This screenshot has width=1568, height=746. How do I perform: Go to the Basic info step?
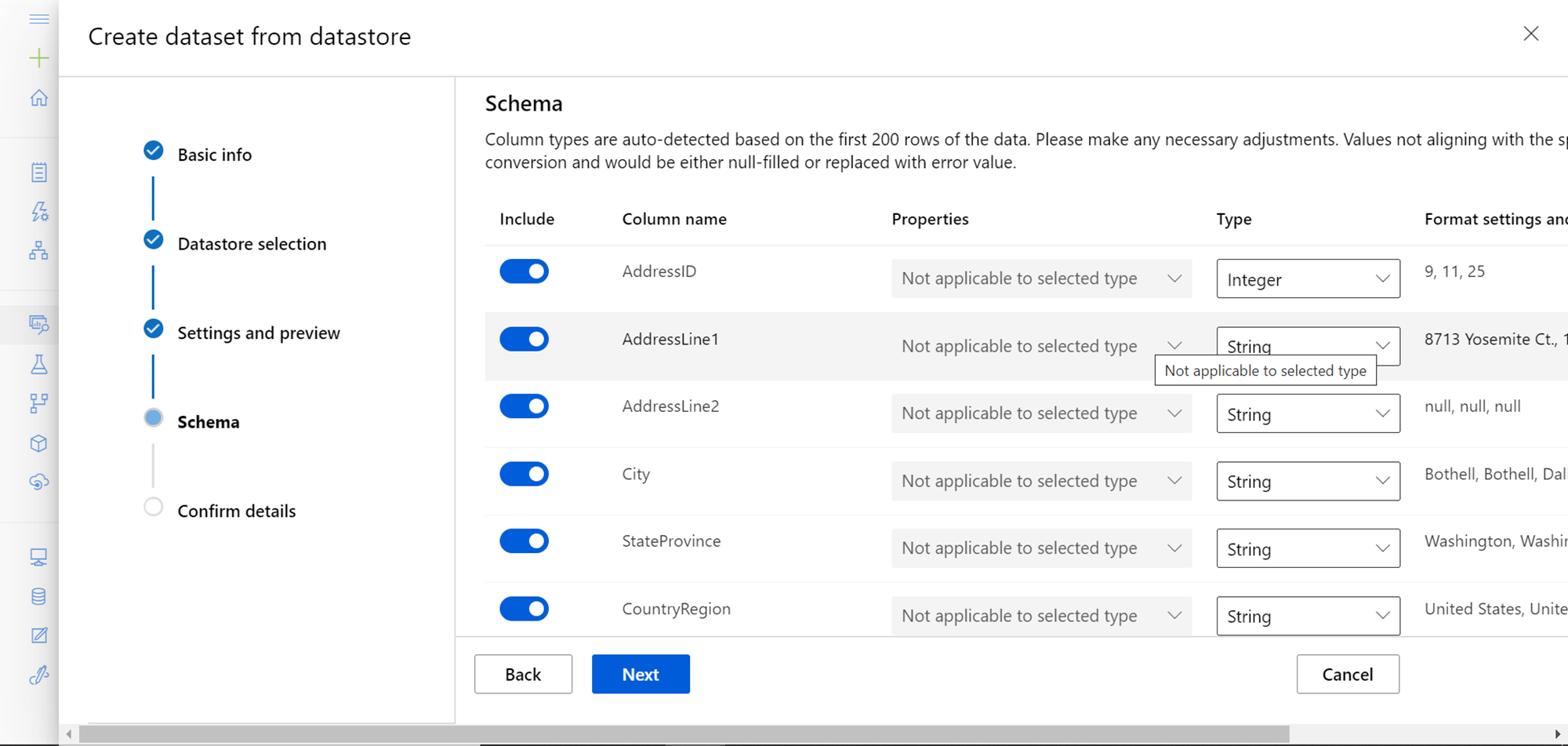pyautogui.click(x=214, y=155)
